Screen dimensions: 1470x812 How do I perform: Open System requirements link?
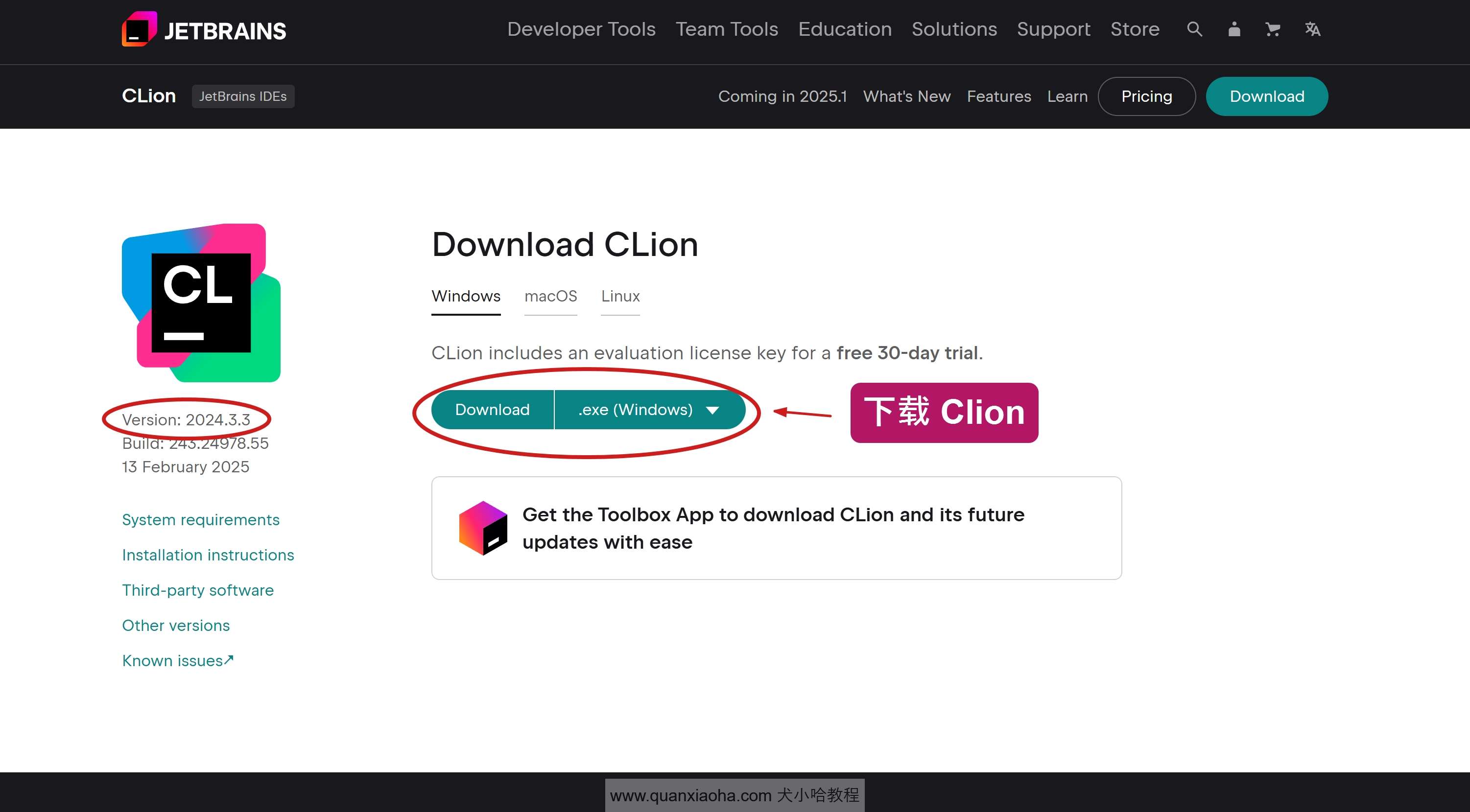pos(200,519)
